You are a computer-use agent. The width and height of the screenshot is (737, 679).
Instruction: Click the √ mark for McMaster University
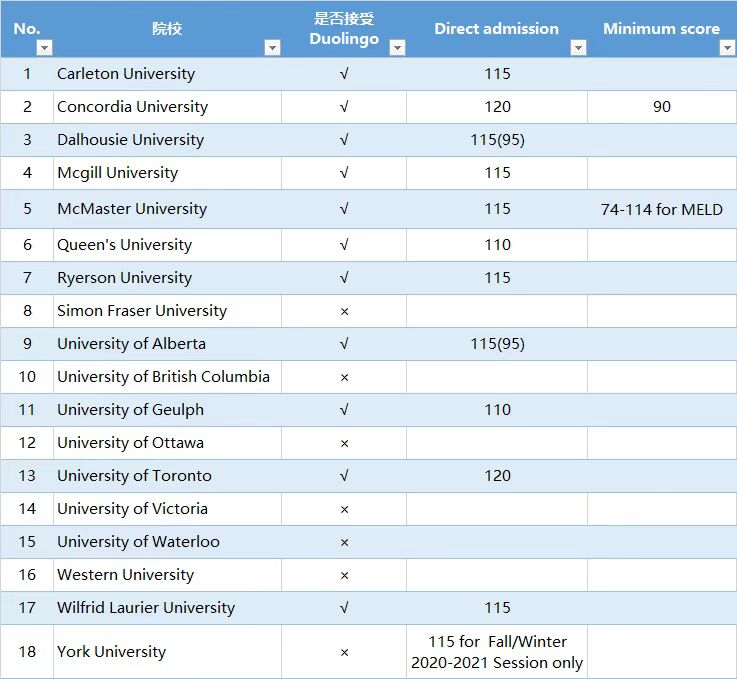344,209
